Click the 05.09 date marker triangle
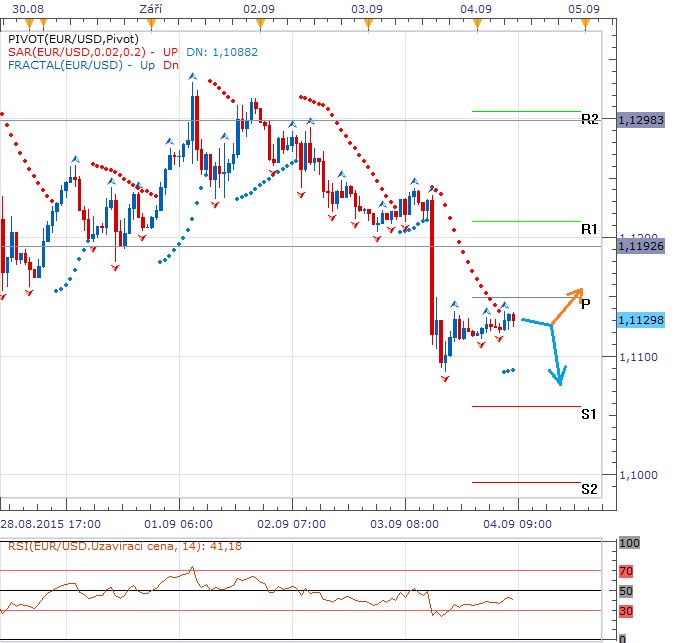Screen dimensions: 674x643 point(583,22)
